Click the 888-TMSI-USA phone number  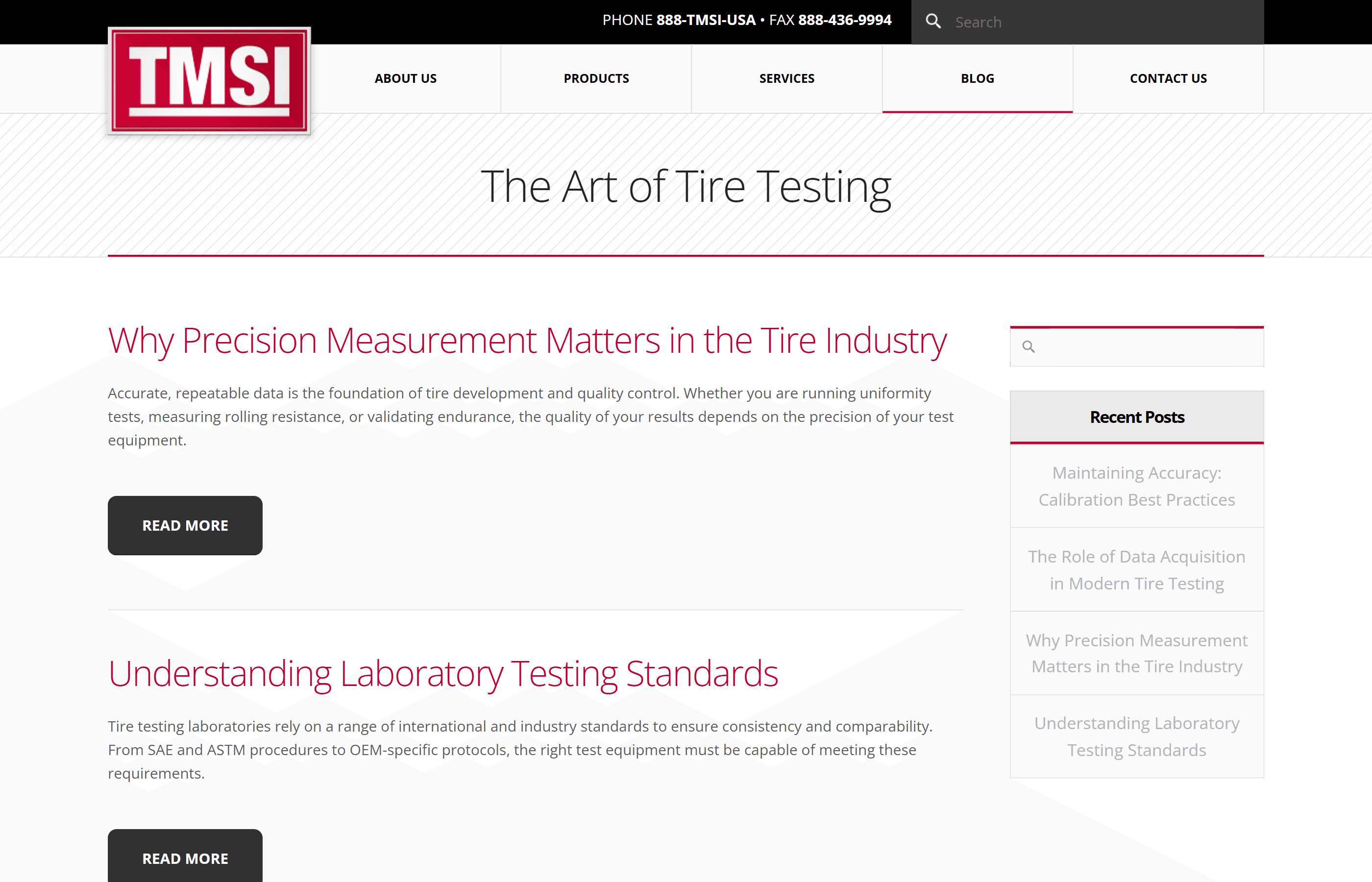(x=706, y=20)
